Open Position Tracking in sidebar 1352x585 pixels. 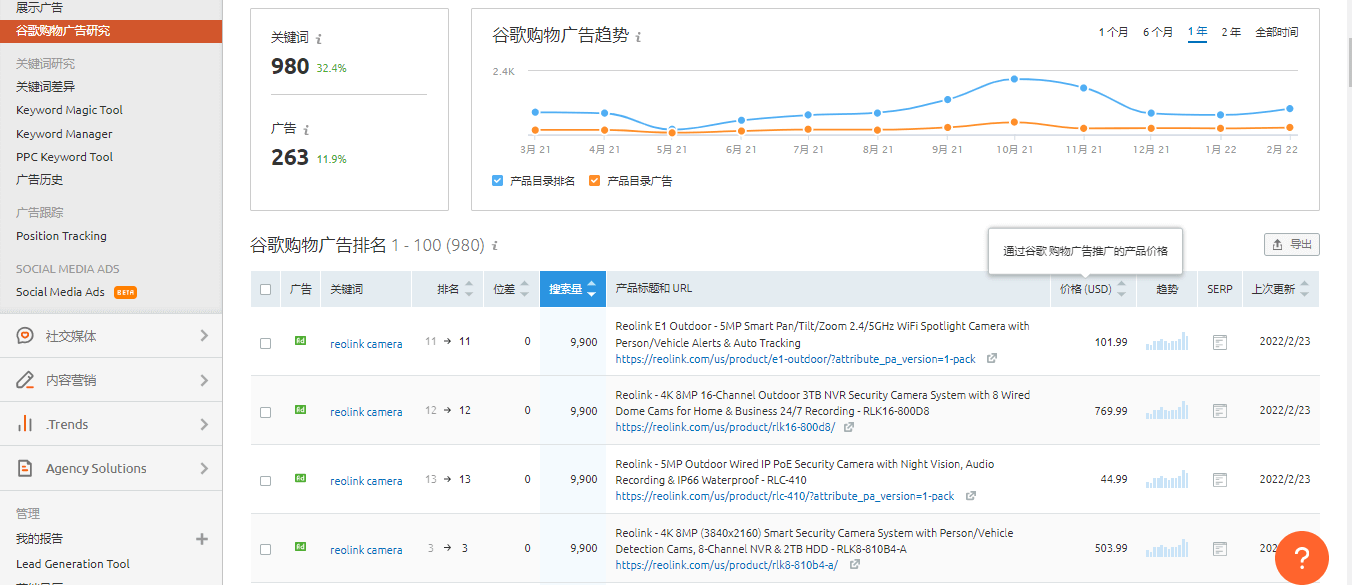(61, 236)
